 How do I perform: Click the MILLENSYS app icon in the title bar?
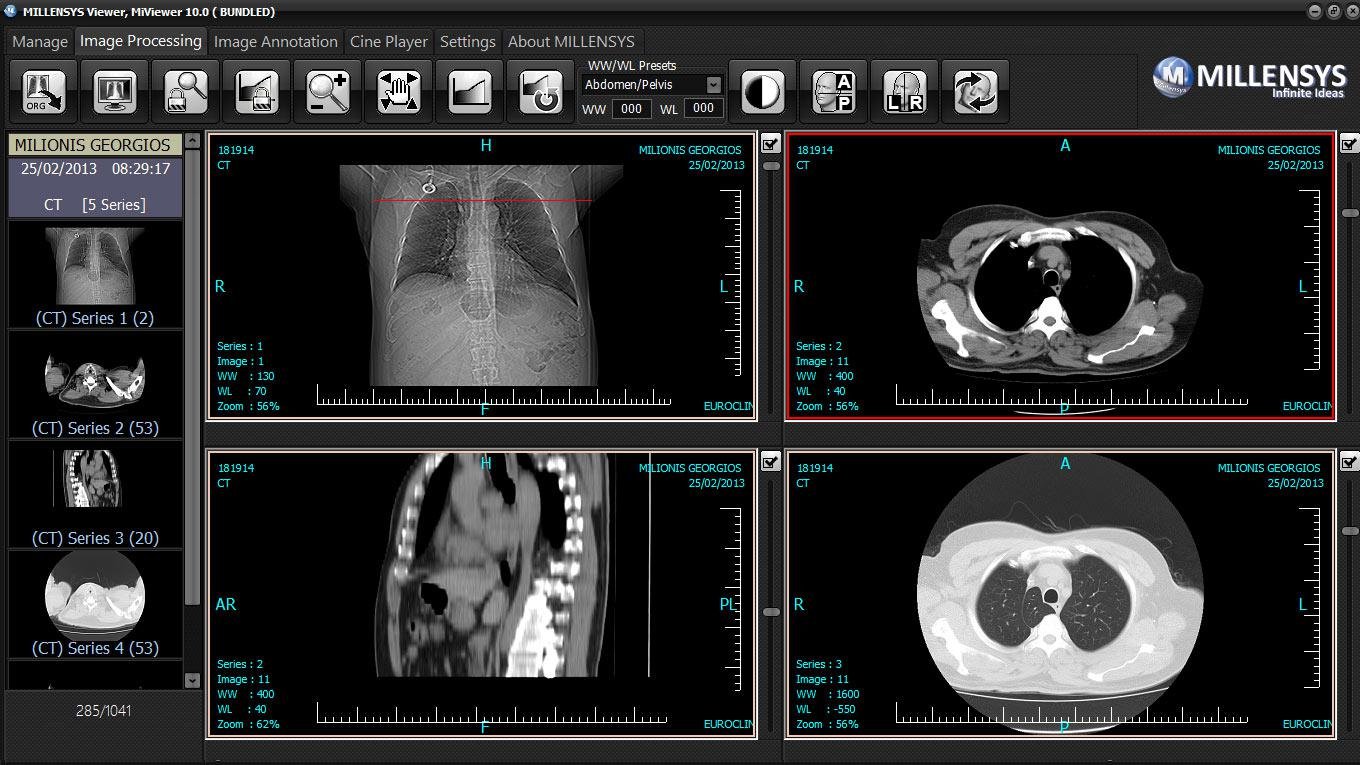click(11, 11)
